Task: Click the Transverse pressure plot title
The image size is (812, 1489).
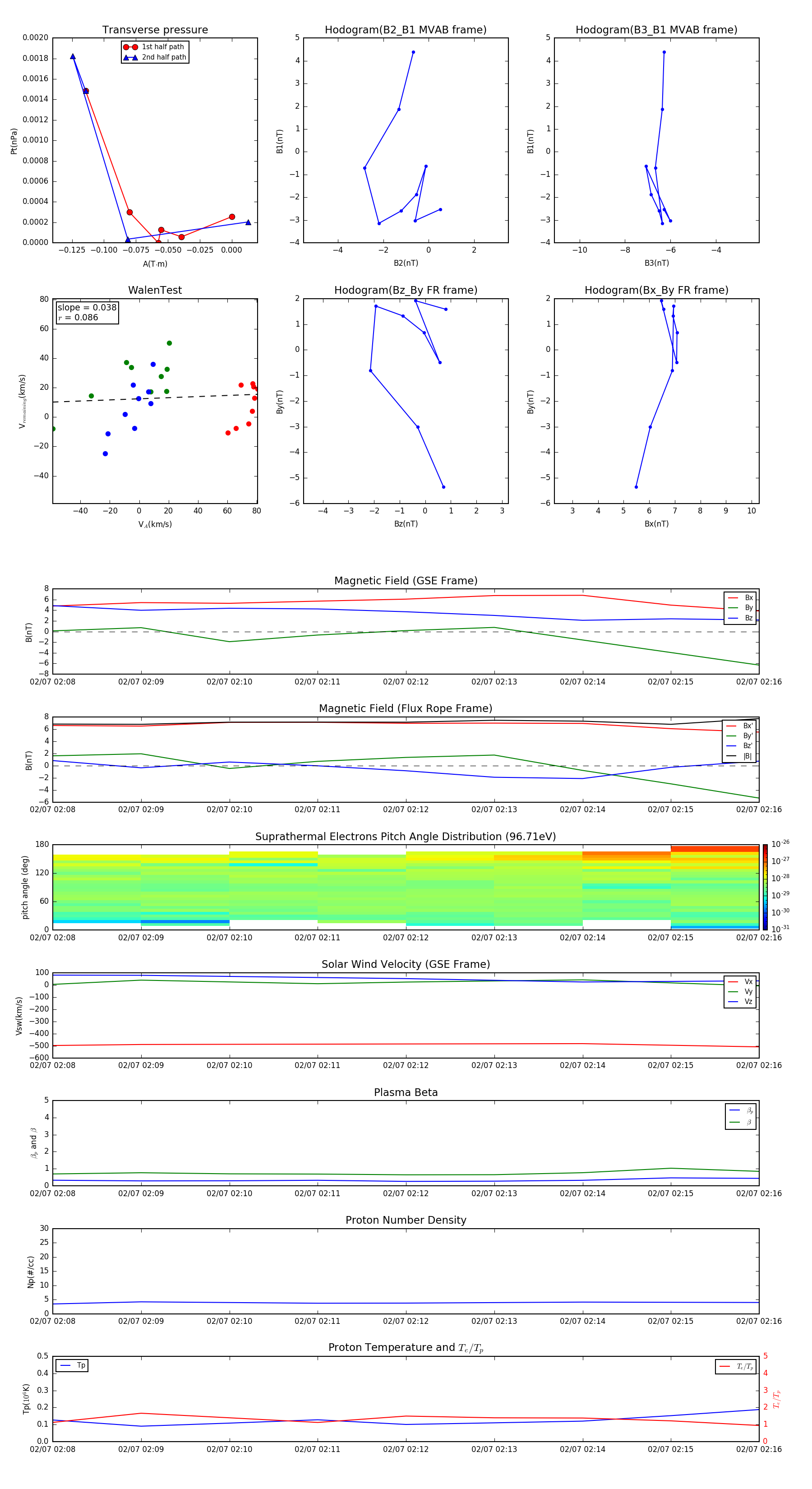Action: [x=155, y=30]
